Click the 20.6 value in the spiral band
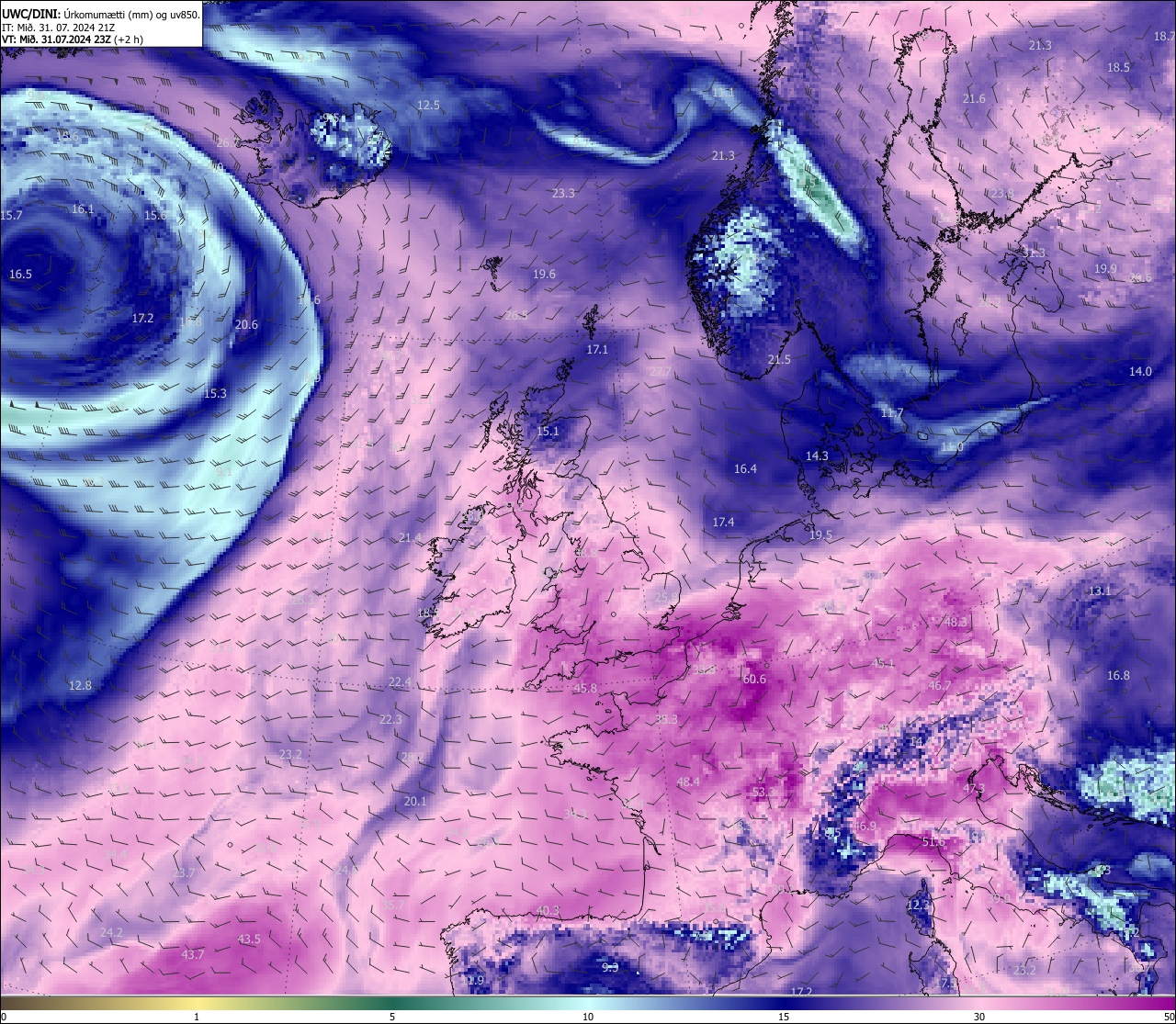 [x=246, y=324]
